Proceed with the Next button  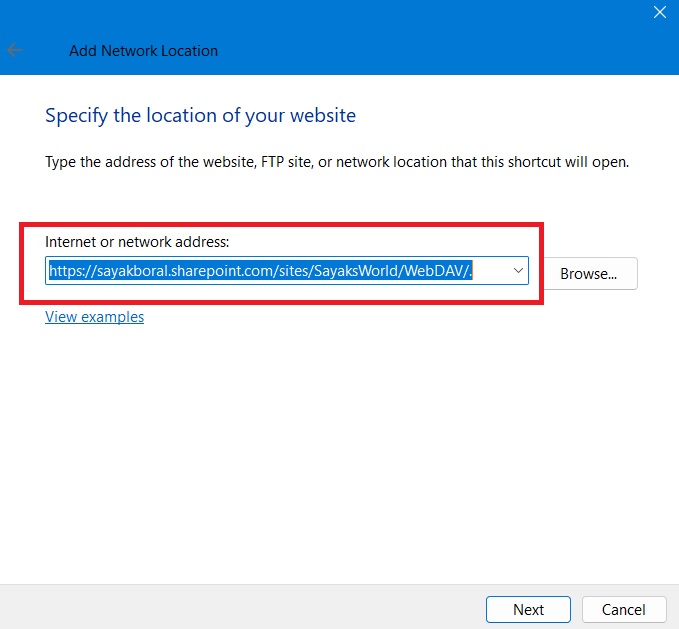coord(528,610)
